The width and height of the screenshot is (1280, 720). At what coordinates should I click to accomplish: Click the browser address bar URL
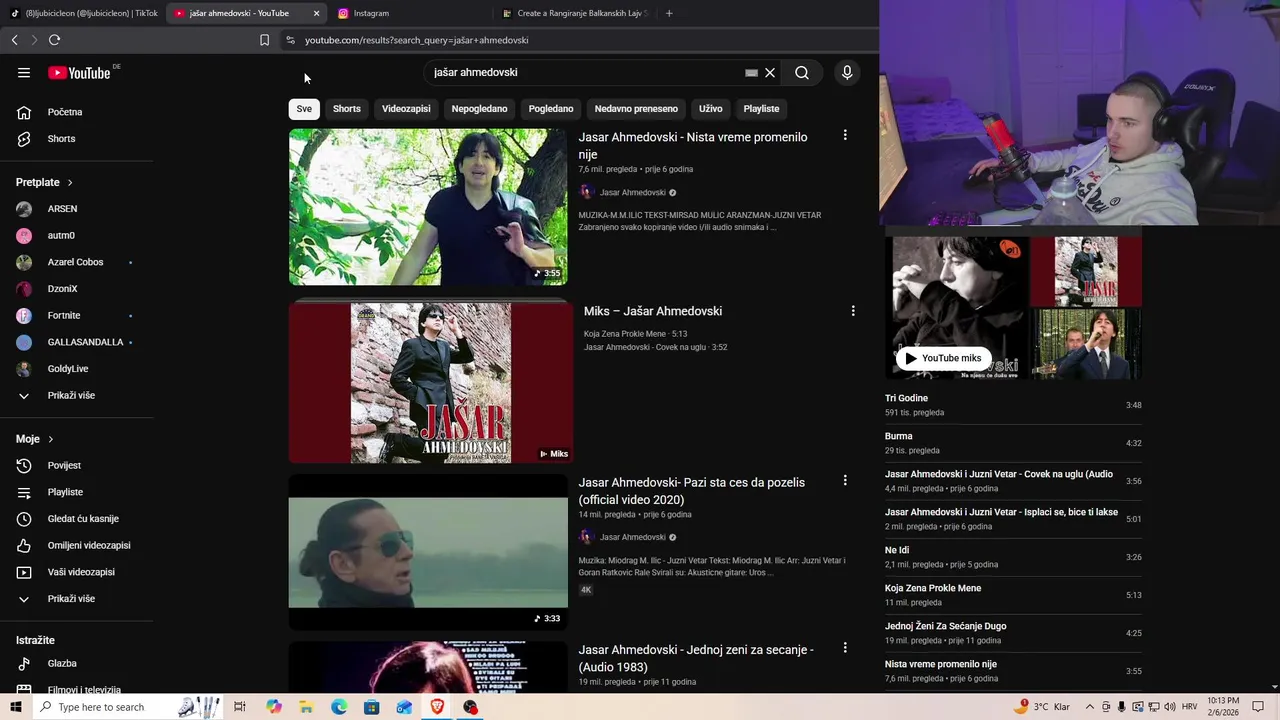click(417, 40)
